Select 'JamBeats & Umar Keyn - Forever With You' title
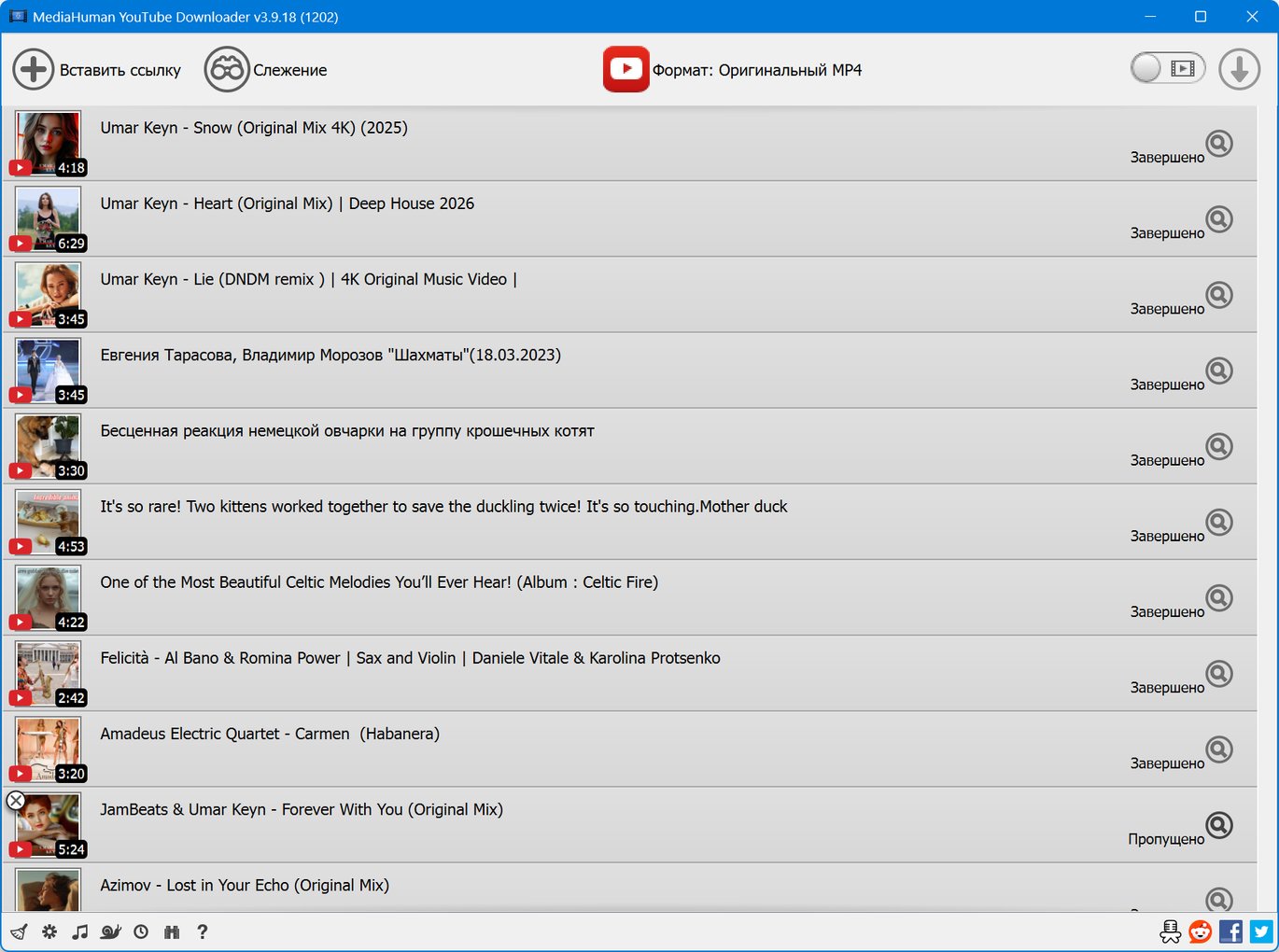Viewport: 1279px width, 952px height. click(302, 809)
